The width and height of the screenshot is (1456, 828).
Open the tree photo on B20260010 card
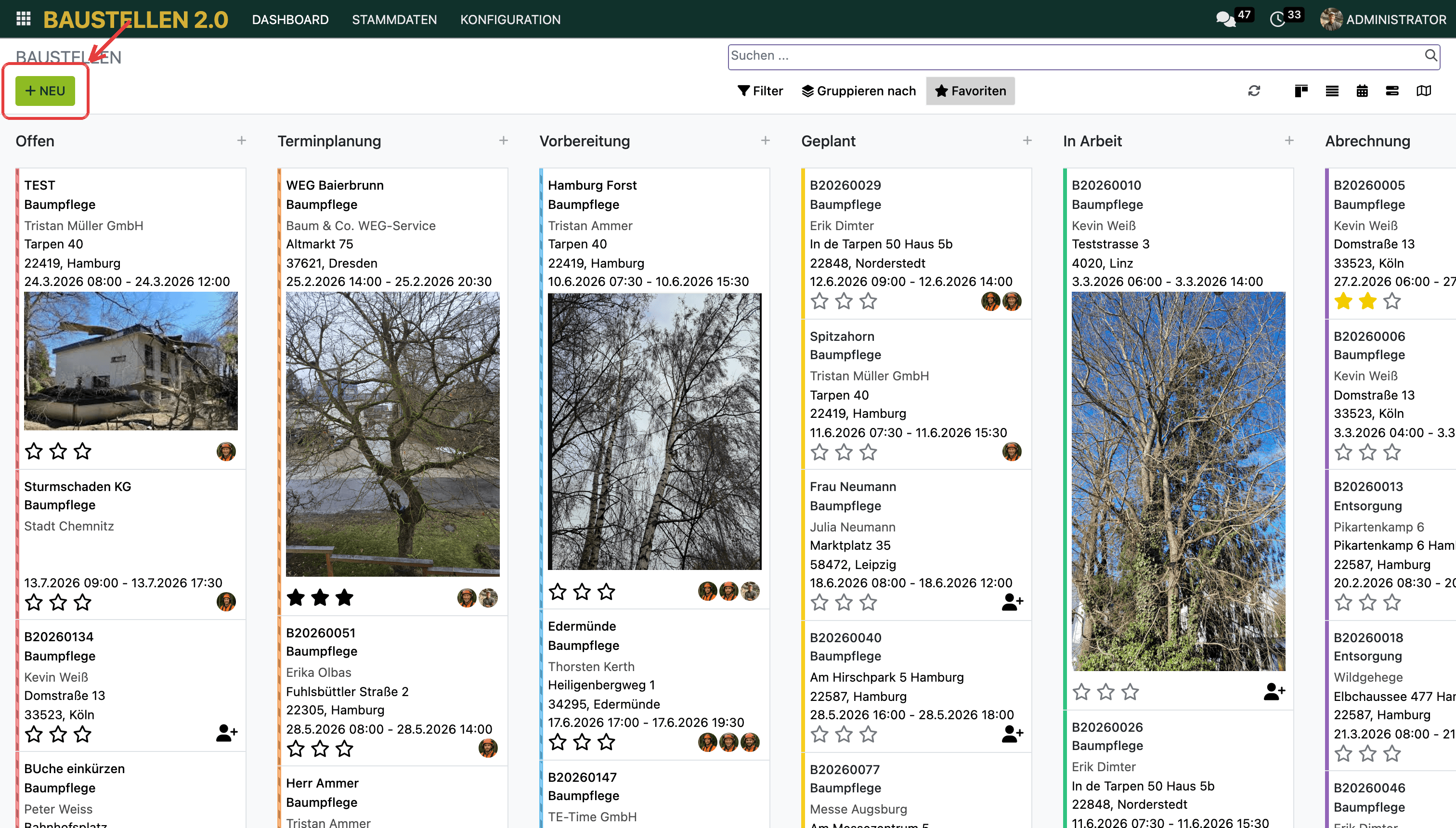click(x=1178, y=481)
